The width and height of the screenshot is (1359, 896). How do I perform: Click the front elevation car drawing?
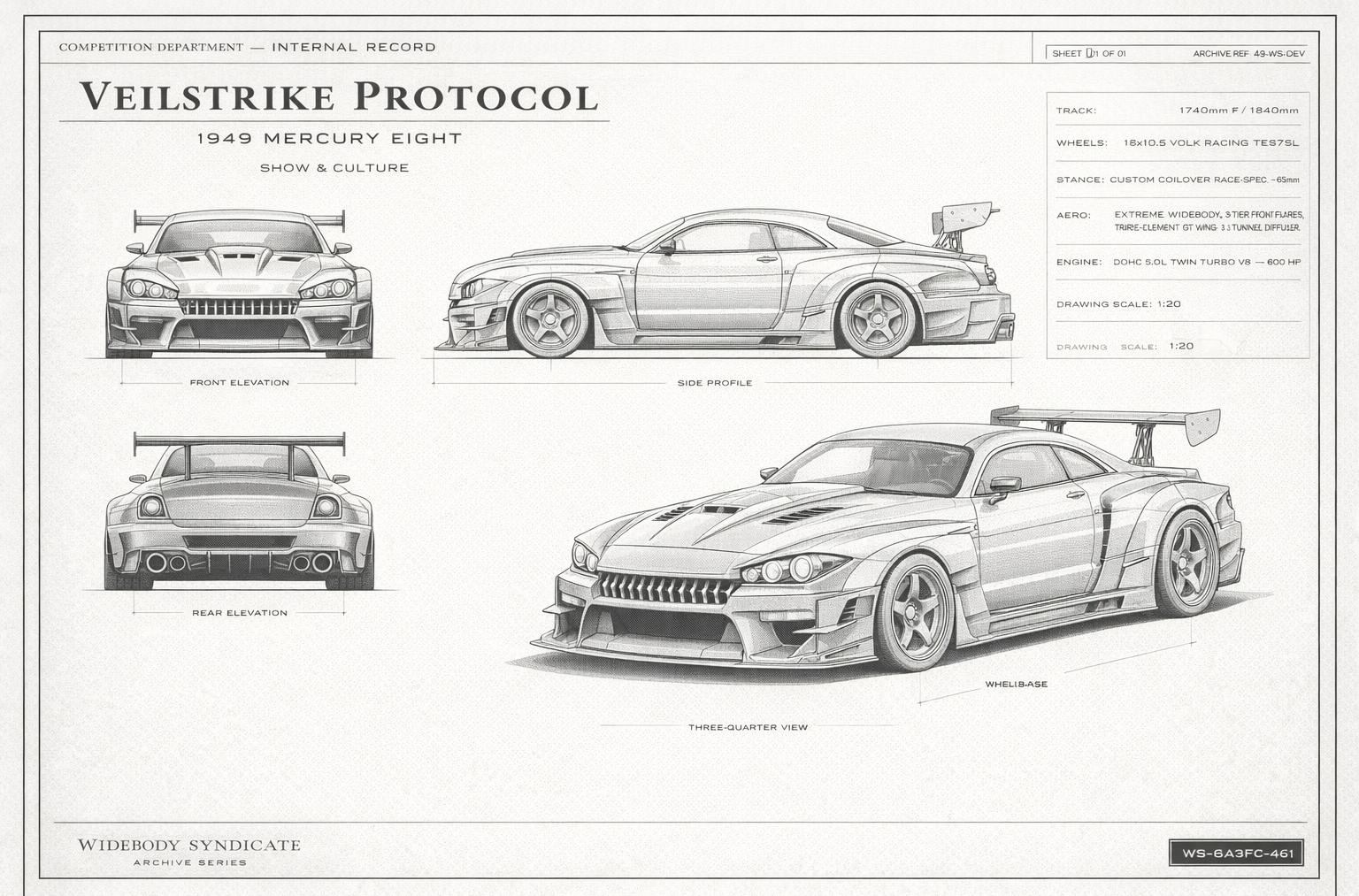[239, 284]
